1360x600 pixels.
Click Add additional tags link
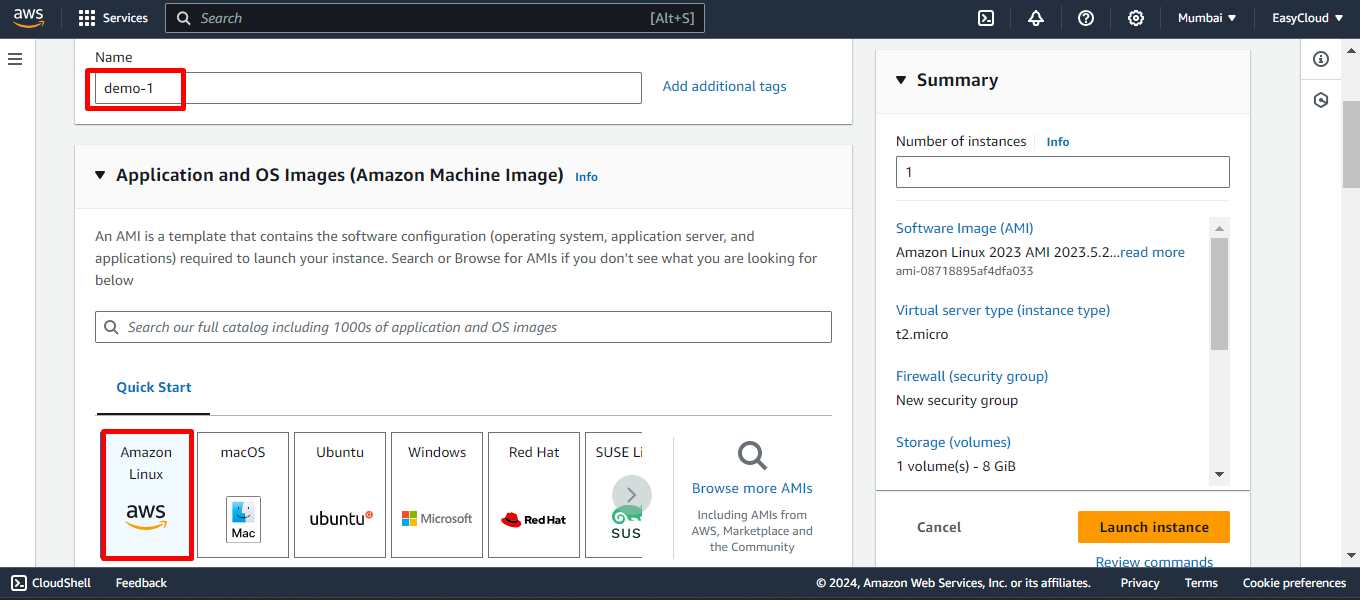[x=724, y=87]
